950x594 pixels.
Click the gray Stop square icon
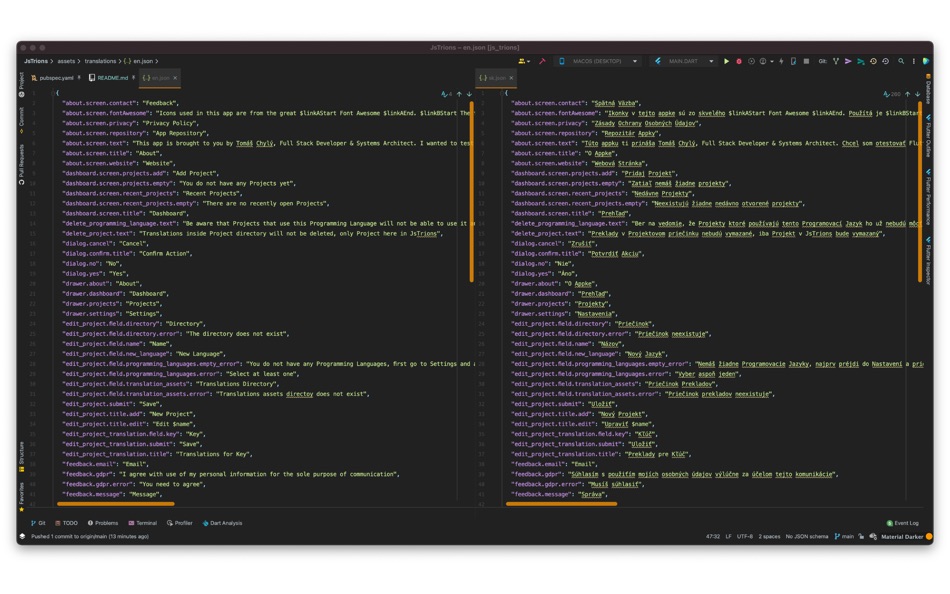806,61
